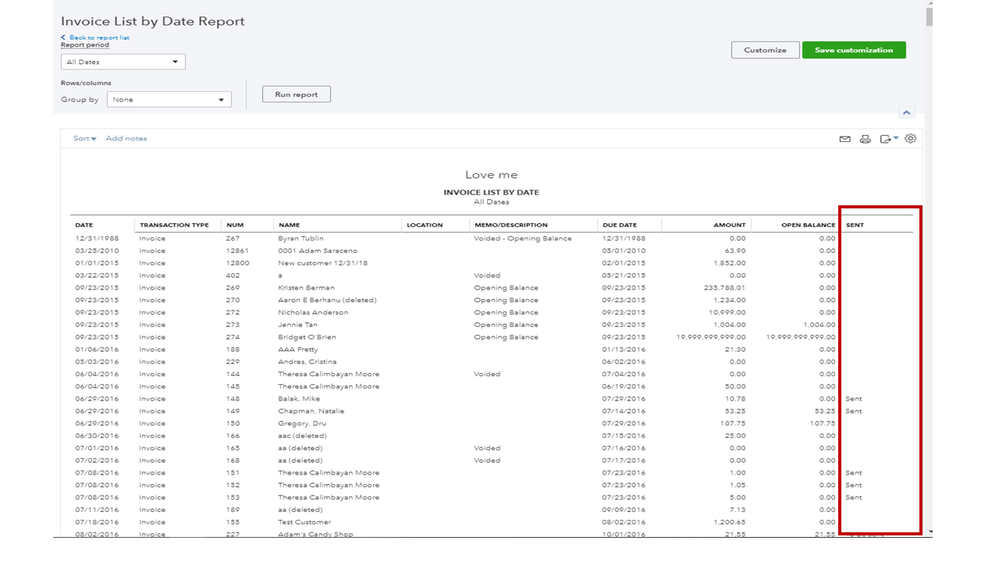999x562 pixels.
Task: Click amount 1,852.00
Action: 729,263
